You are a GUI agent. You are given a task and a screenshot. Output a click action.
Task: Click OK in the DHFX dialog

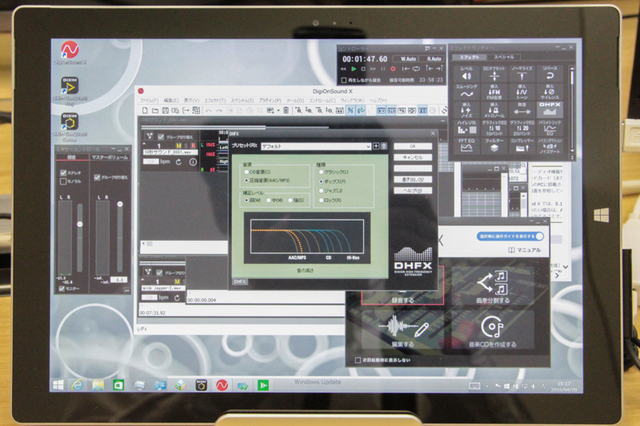click(x=413, y=146)
